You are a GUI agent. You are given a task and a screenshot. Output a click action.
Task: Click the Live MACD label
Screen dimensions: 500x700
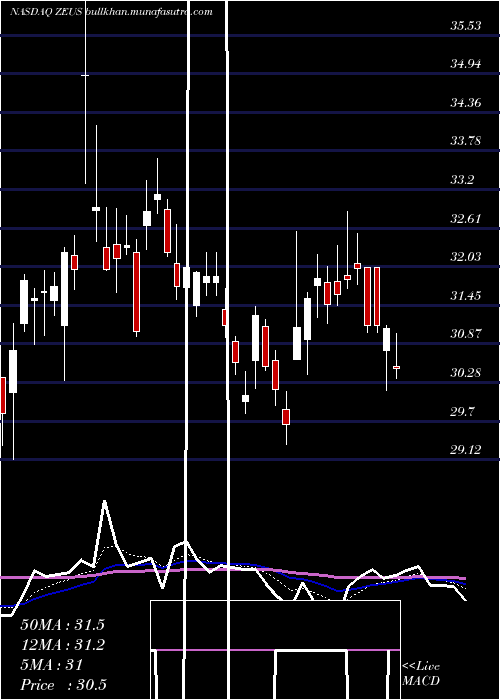tap(421, 673)
